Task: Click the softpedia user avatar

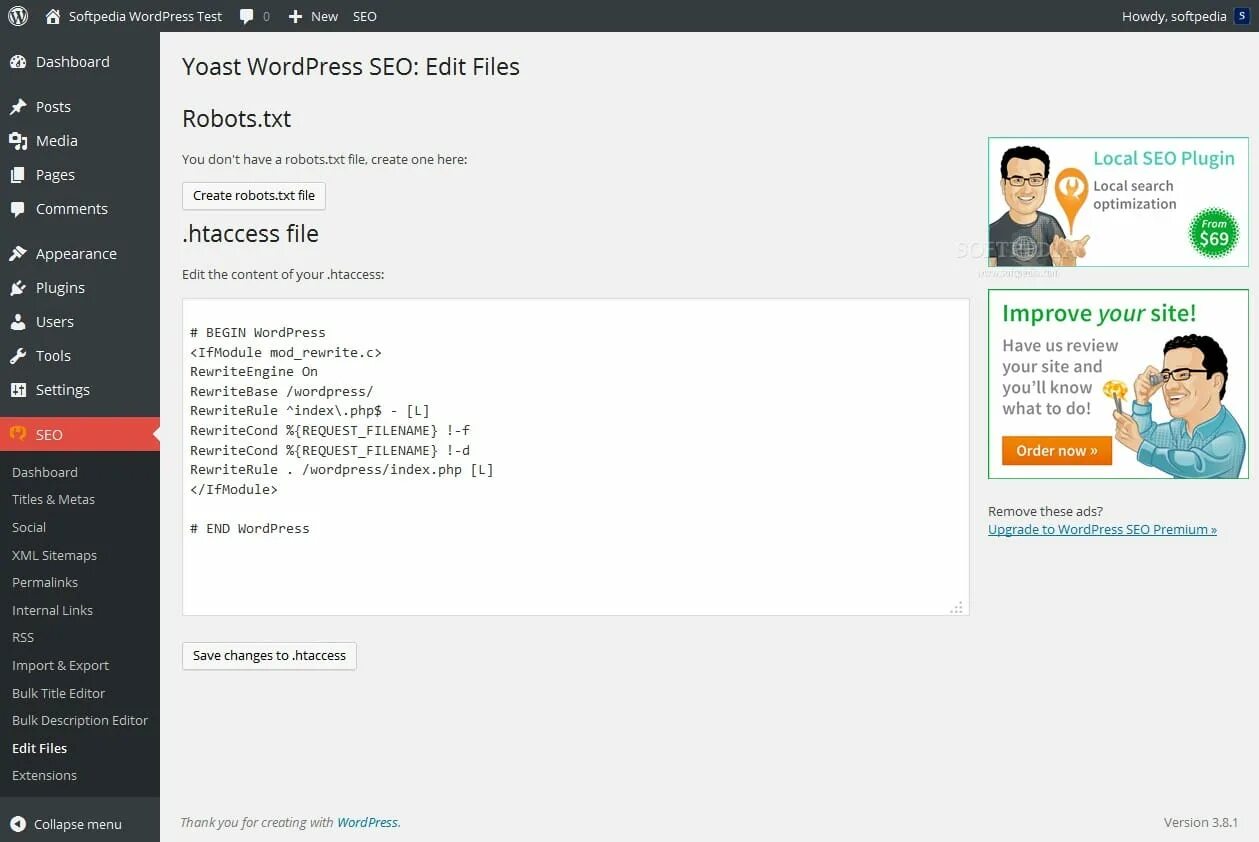Action: point(1242,16)
